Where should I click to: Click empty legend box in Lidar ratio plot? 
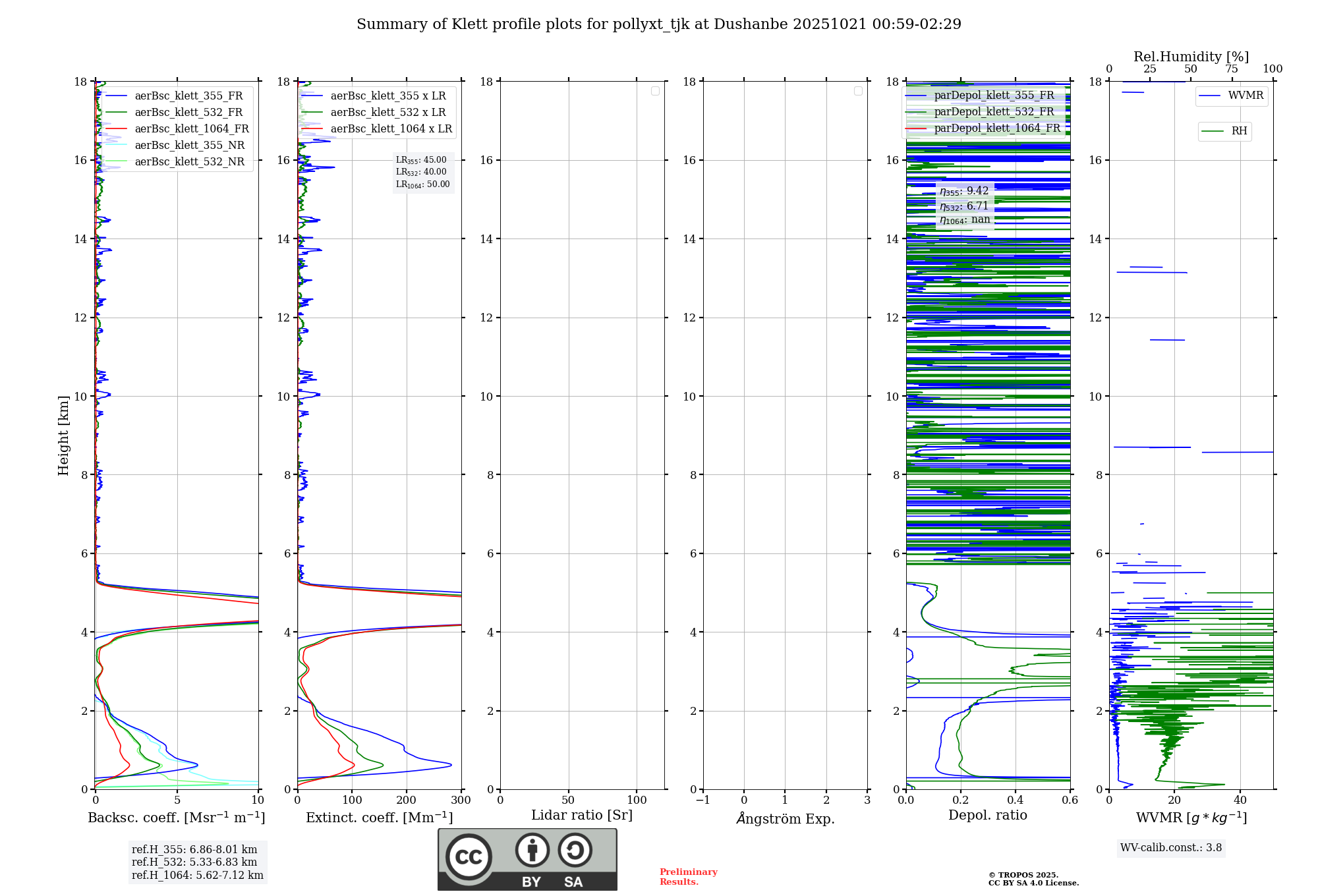[655, 91]
